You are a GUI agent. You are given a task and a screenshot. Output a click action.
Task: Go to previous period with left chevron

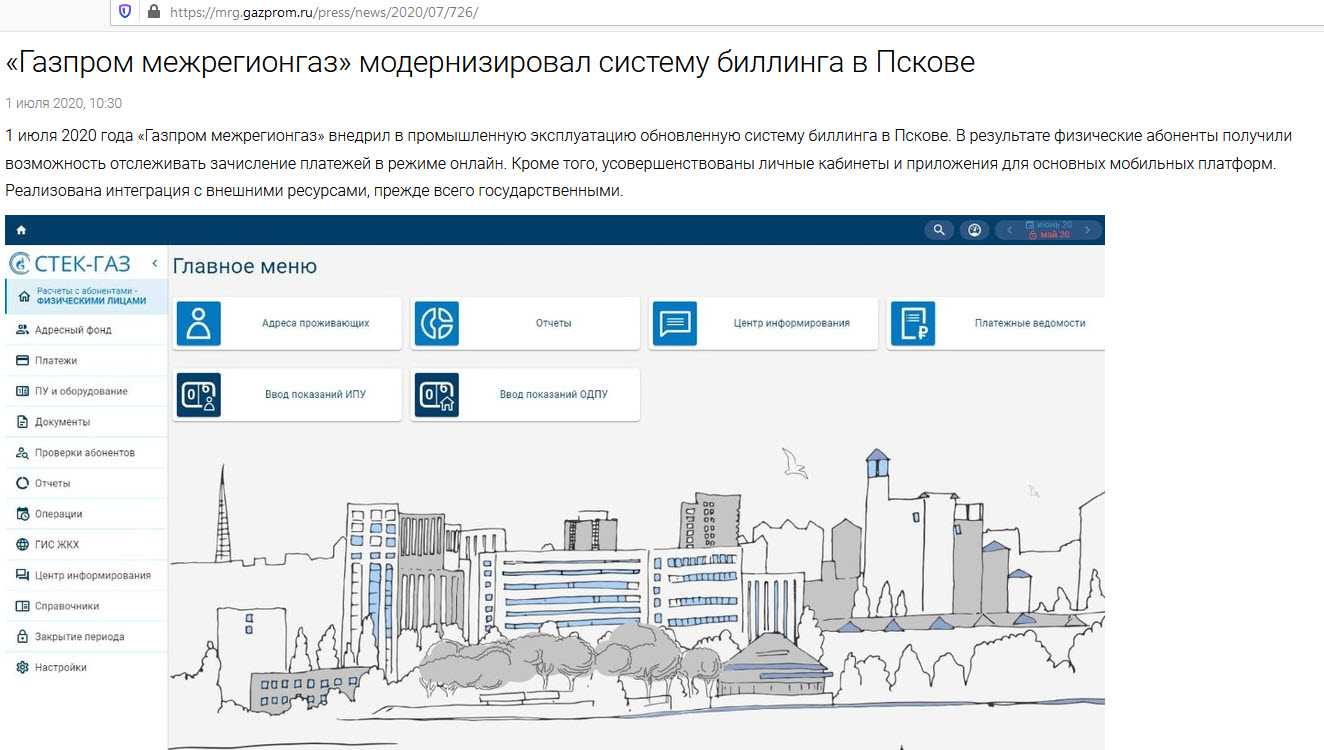[x=1009, y=230]
